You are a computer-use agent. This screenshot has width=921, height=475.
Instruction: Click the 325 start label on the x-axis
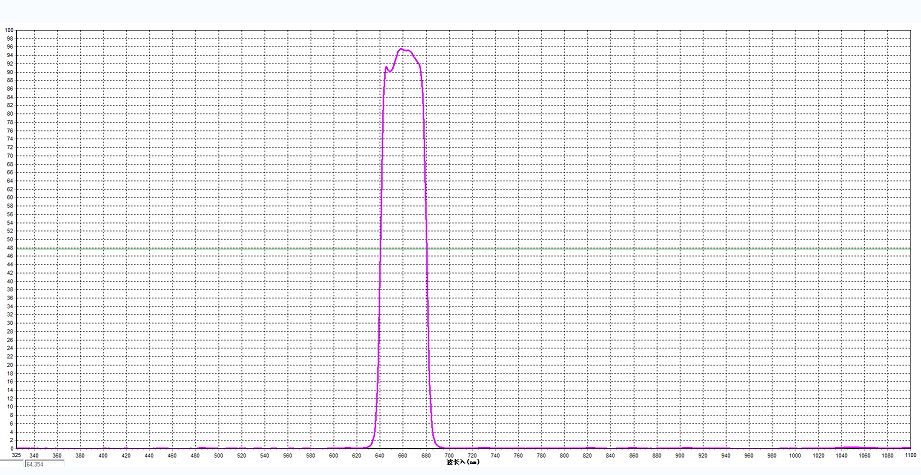pos(16,455)
